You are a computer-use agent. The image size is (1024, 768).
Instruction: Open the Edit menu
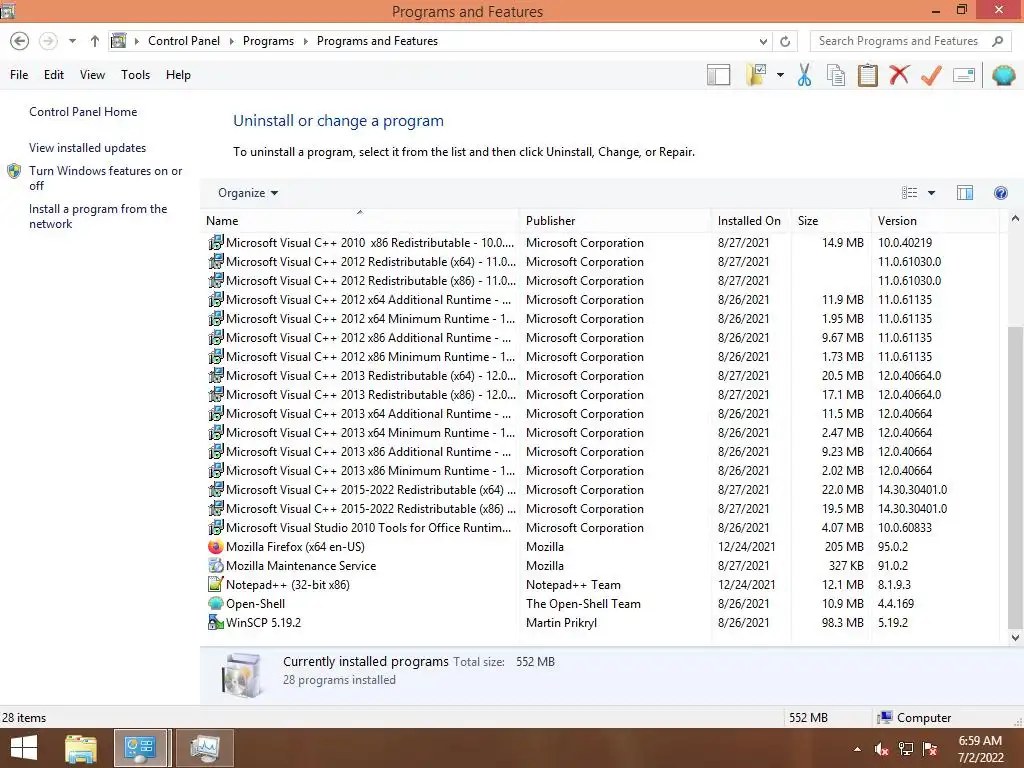coord(54,75)
